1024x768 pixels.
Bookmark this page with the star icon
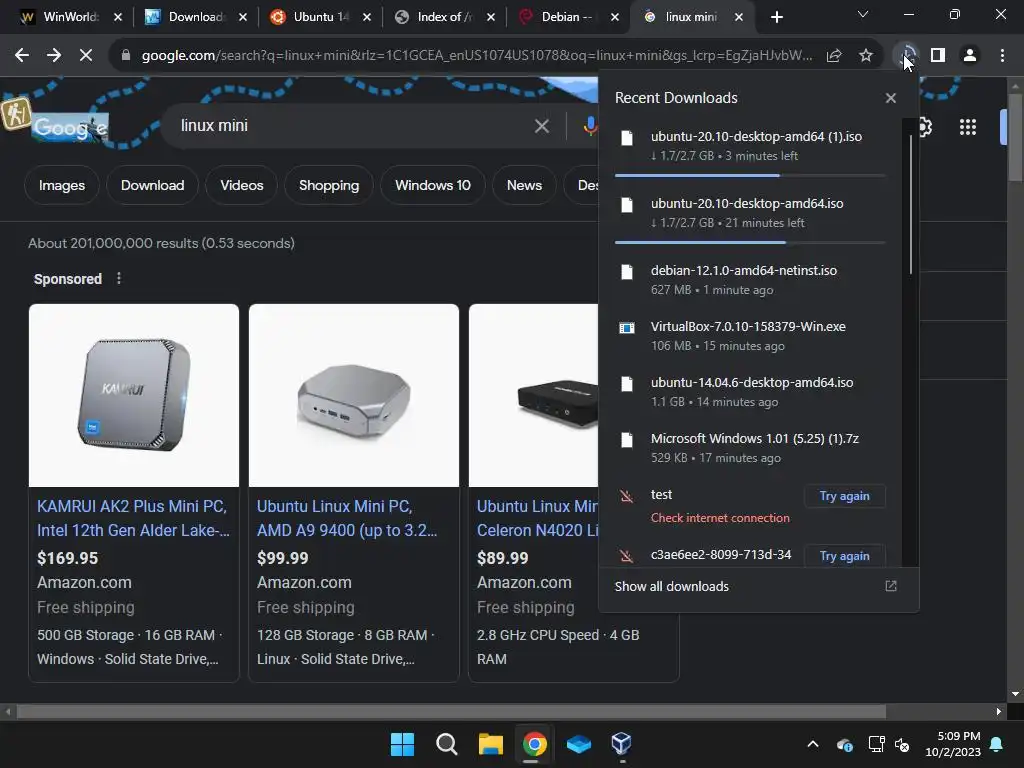click(866, 56)
